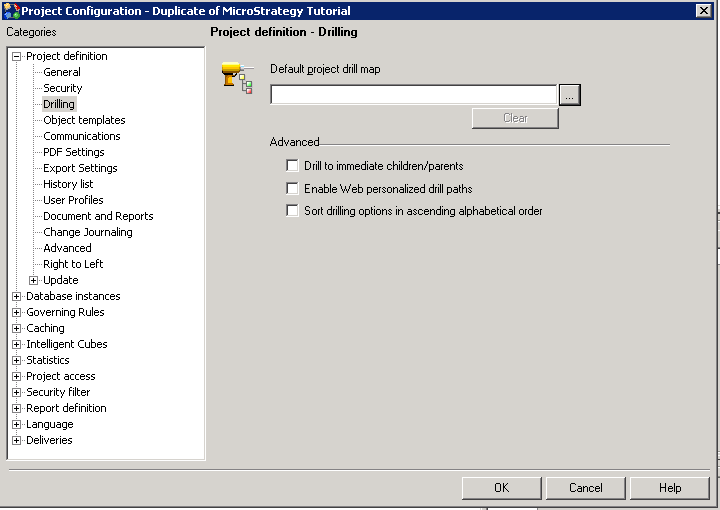Expand the Database instances node
The width and height of the screenshot is (720, 510).
click(x=17, y=297)
